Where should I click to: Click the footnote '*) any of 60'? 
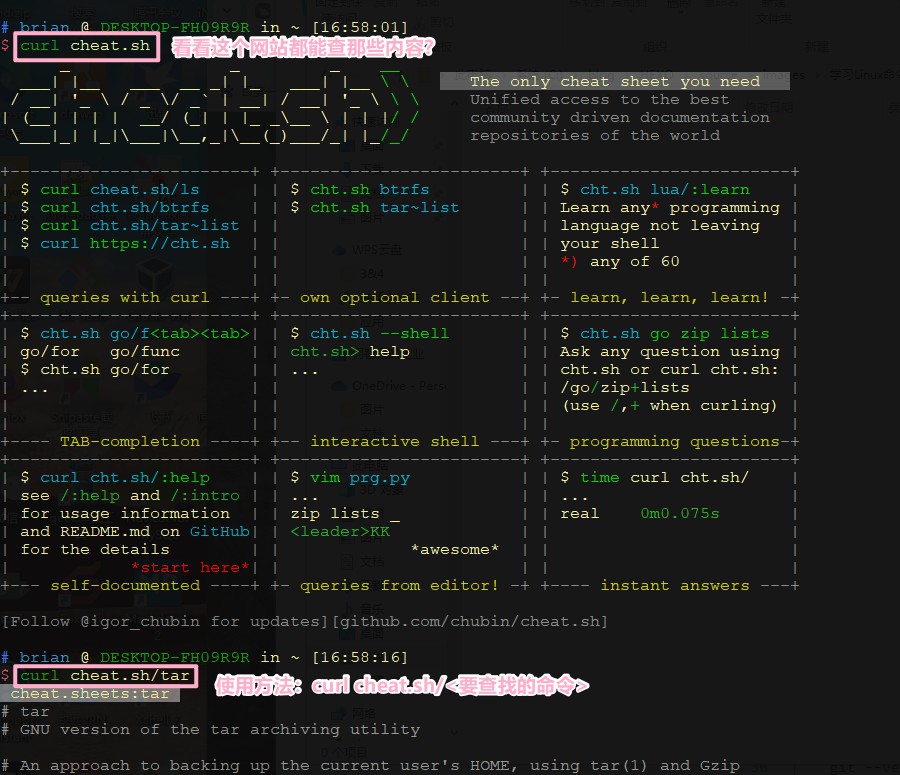tap(620, 261)
